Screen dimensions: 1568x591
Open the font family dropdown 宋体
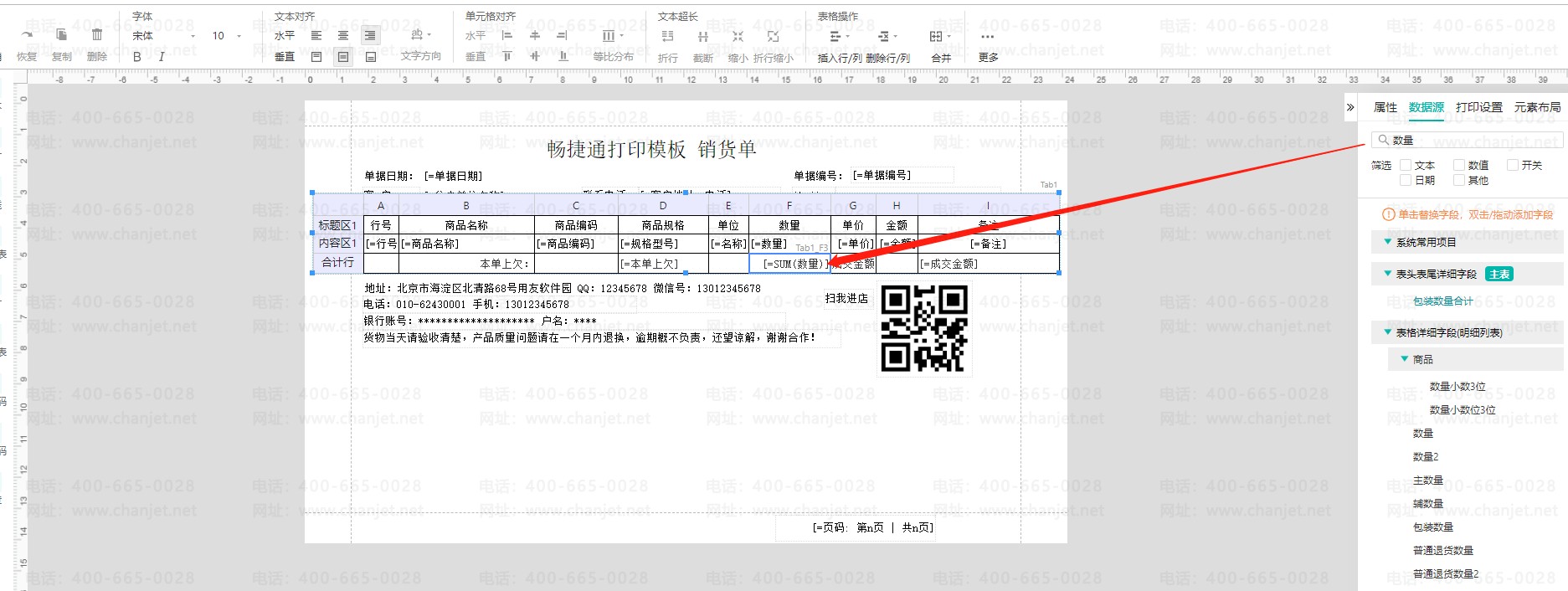tap(164, 36)
